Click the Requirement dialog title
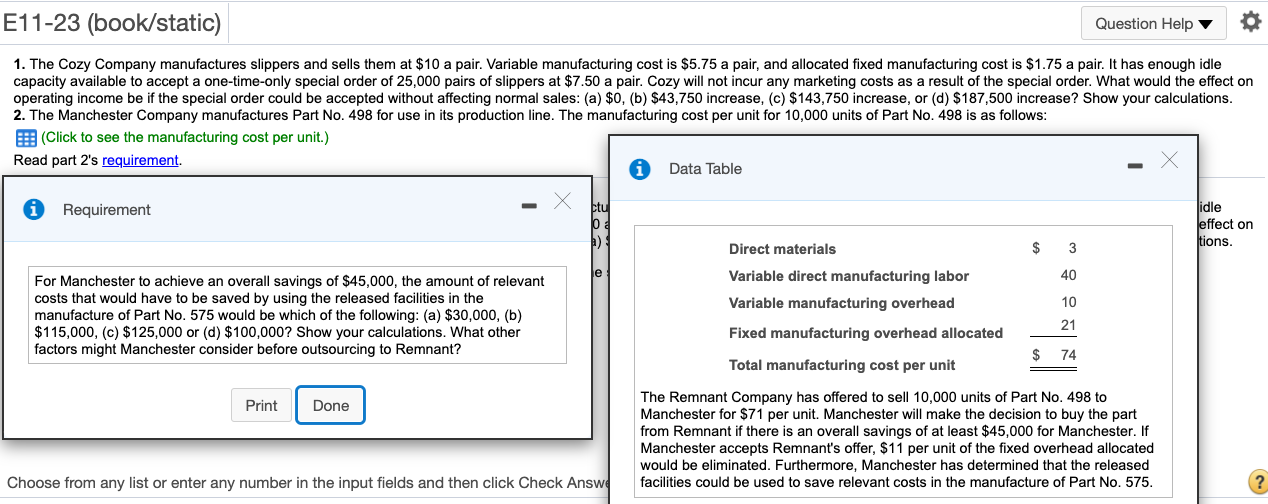 pos(106,210)
